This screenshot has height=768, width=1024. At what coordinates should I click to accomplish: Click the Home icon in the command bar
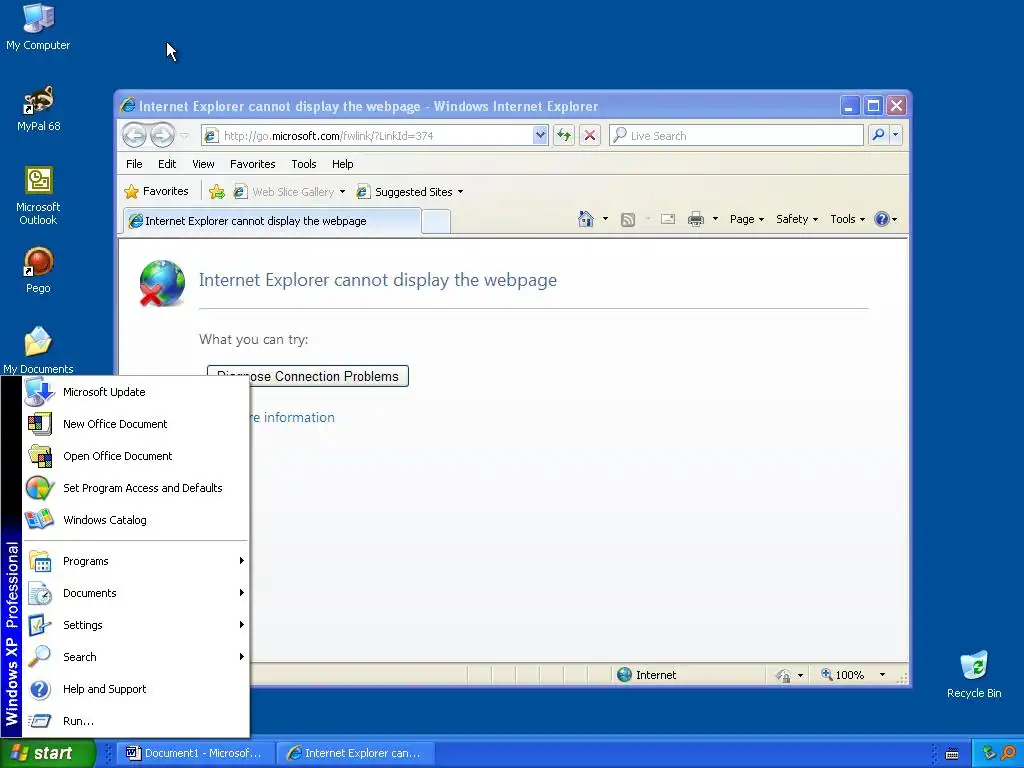(x=586, y=219)
